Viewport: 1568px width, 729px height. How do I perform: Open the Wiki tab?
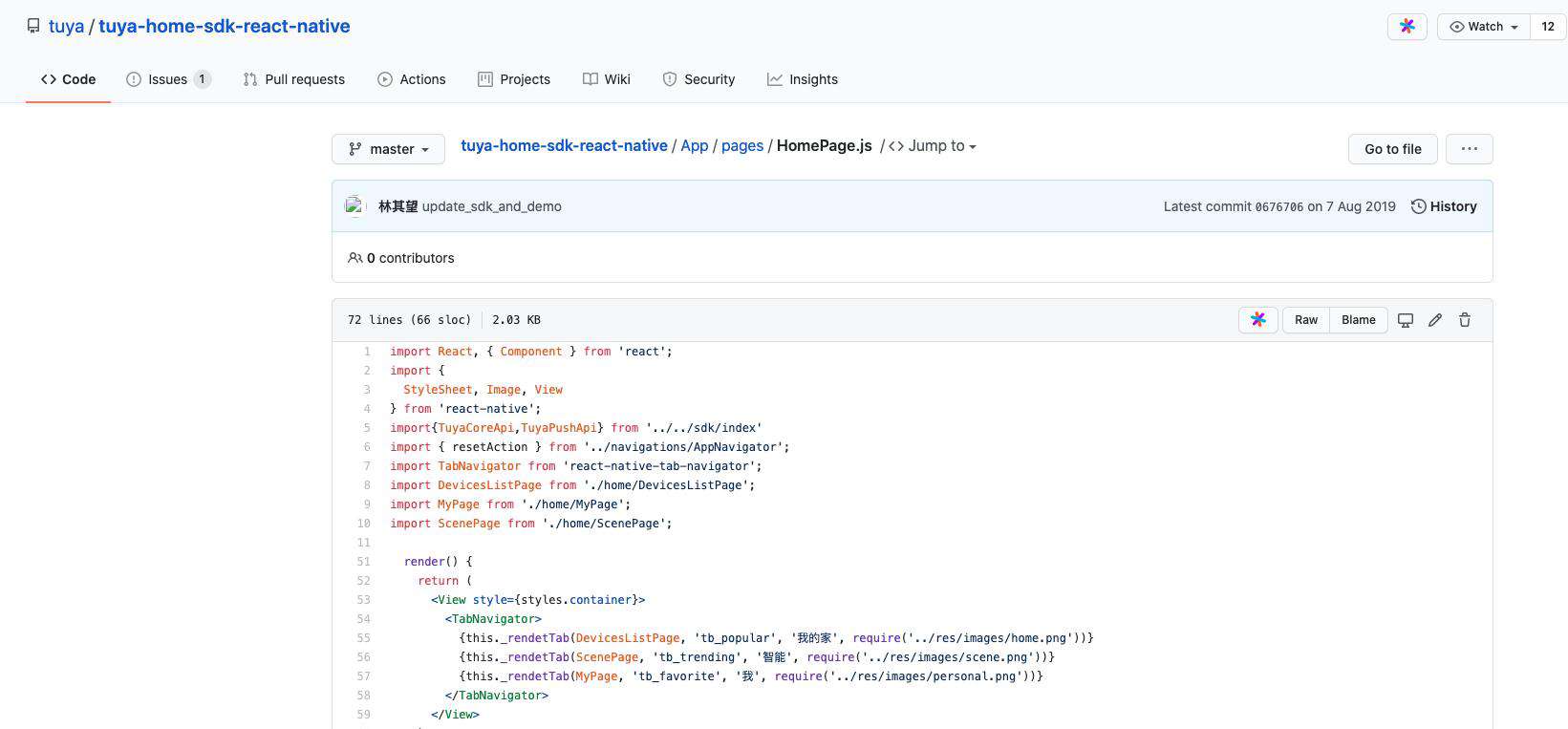(607, 79)
